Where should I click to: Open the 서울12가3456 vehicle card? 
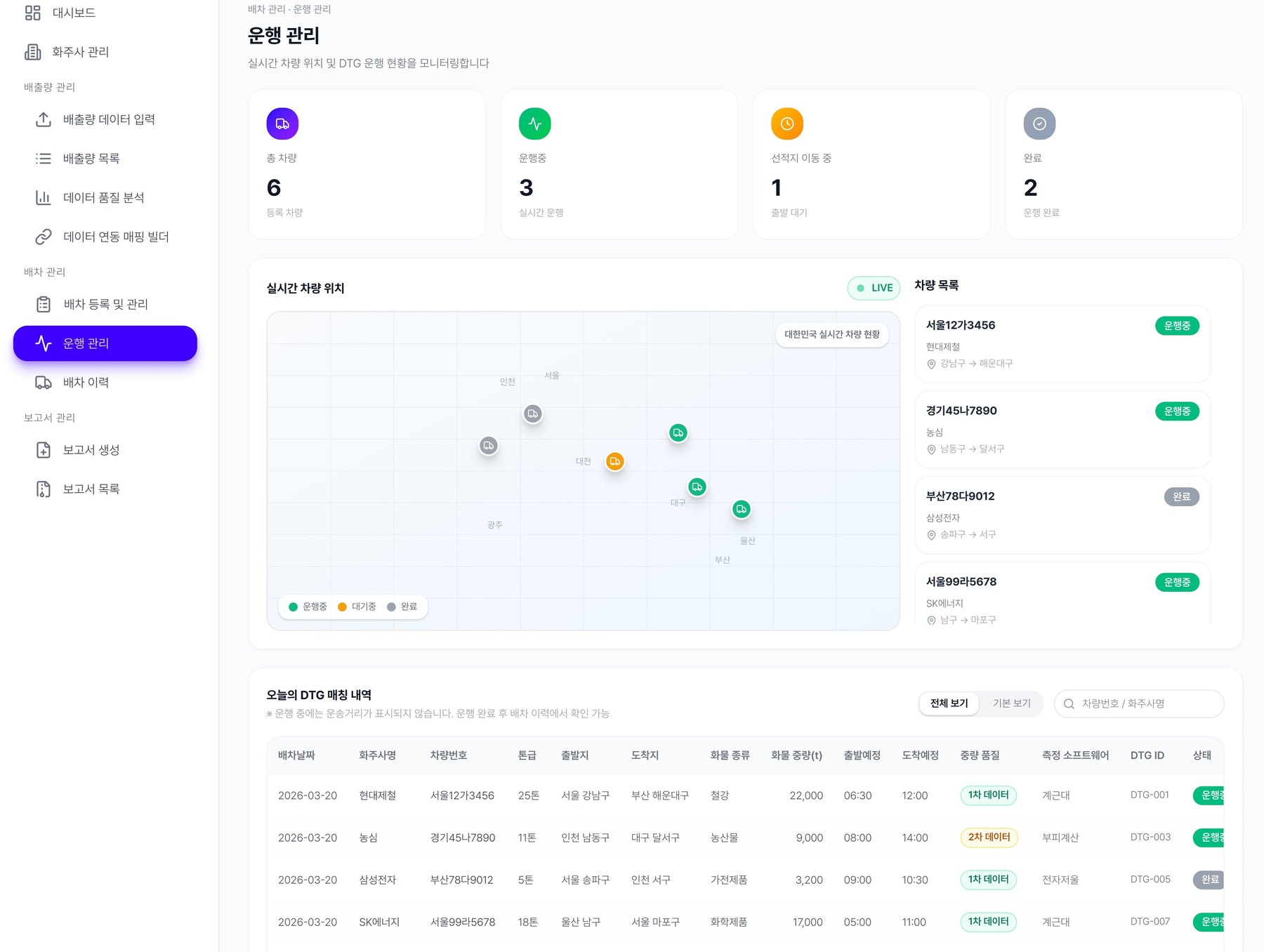point(1062,344)
